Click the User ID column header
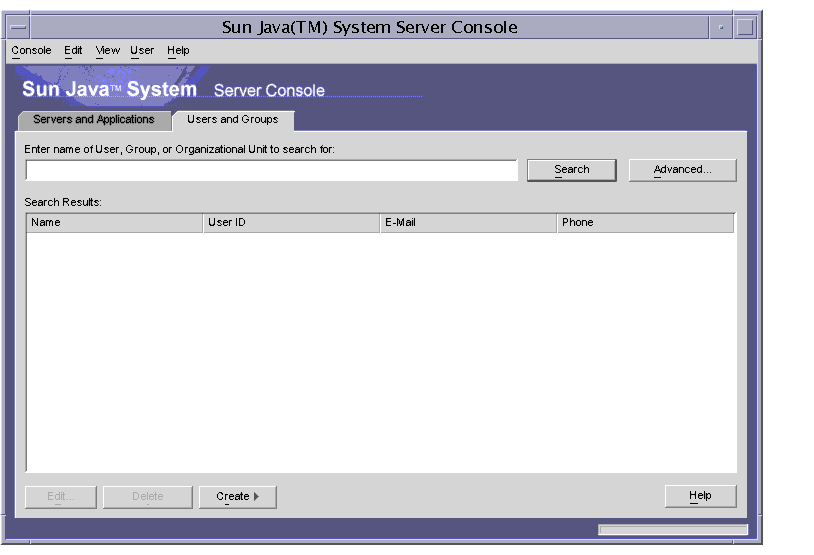This screenshot has width=814, height=555. (x=291, y=223)
